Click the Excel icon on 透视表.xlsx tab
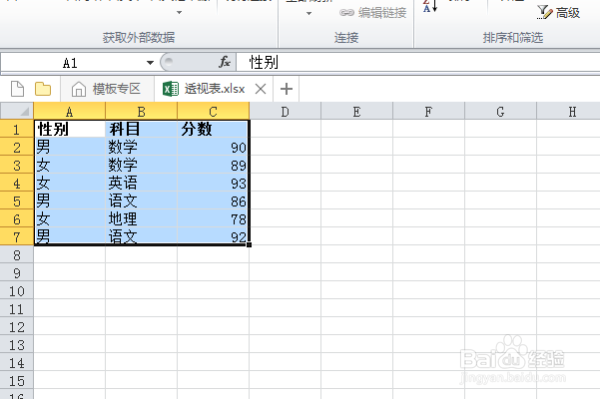This screenshot has width=600, height=399. click(x=171, y=89)
